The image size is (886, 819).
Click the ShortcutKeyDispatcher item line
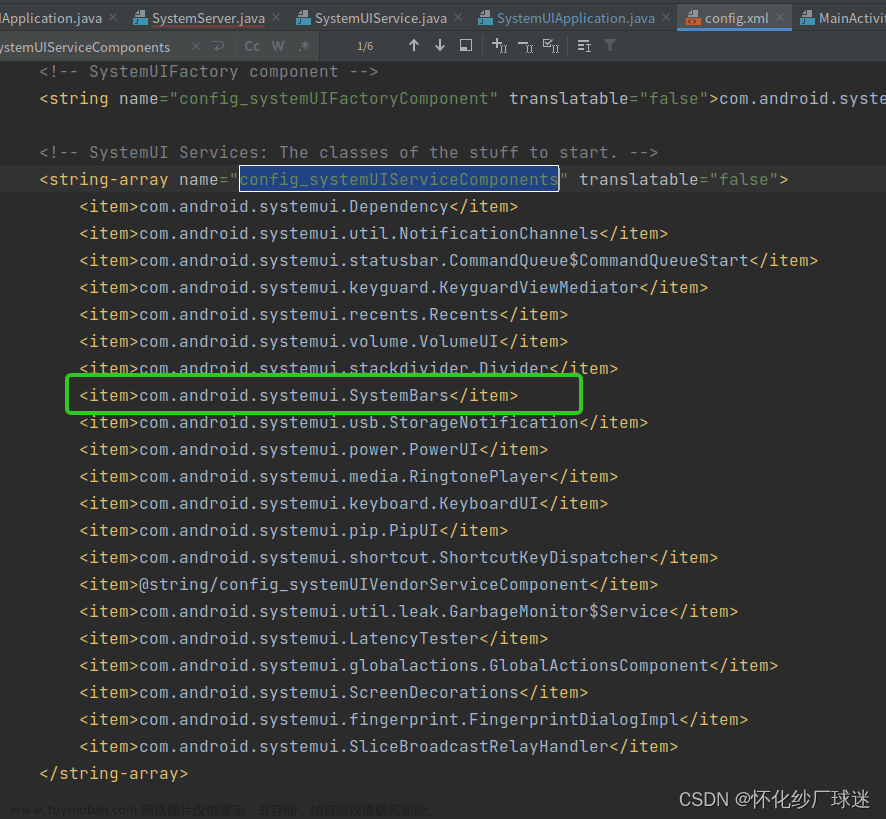[398, 558]
